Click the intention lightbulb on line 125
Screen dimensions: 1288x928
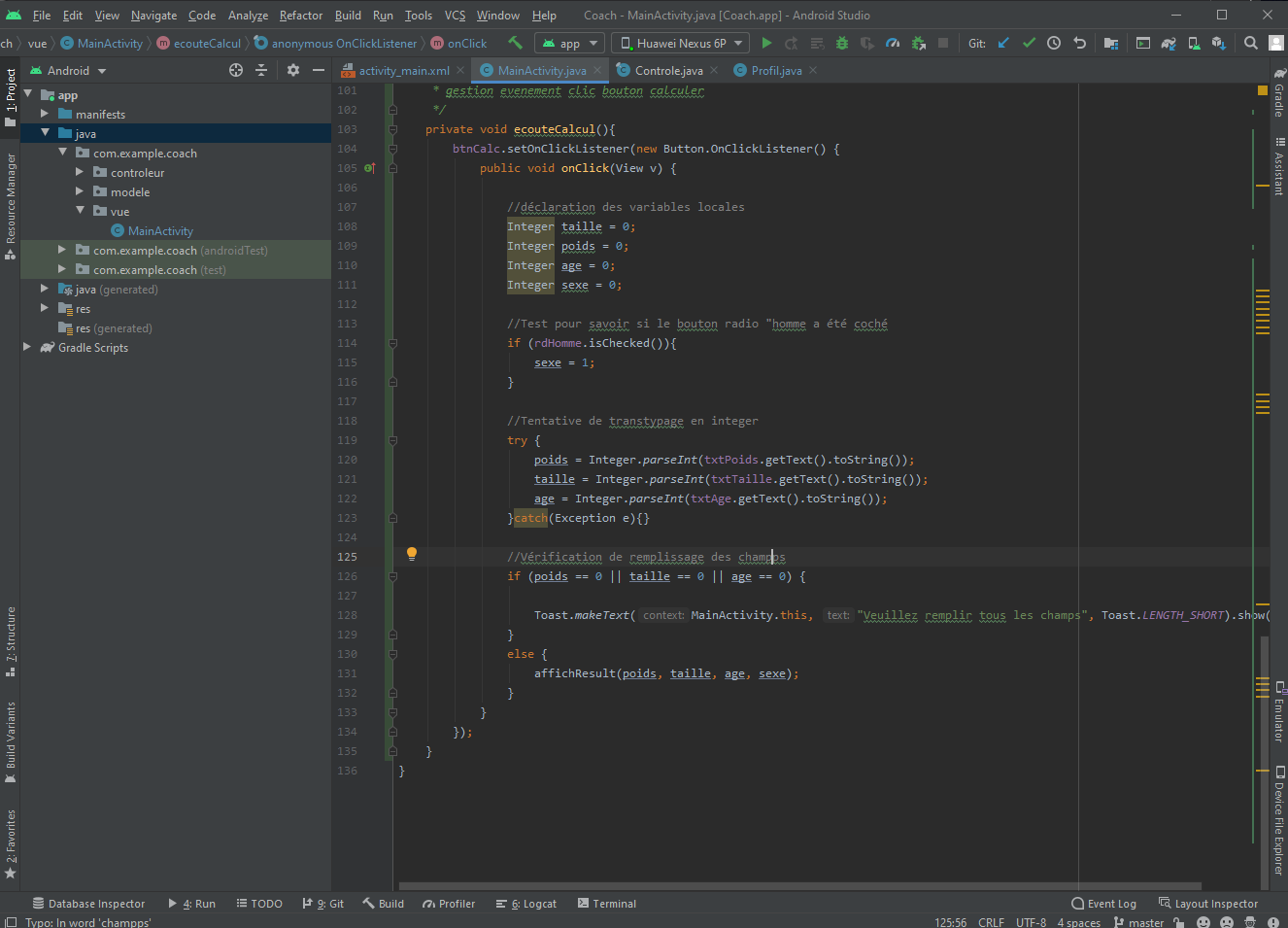(412, 554)
